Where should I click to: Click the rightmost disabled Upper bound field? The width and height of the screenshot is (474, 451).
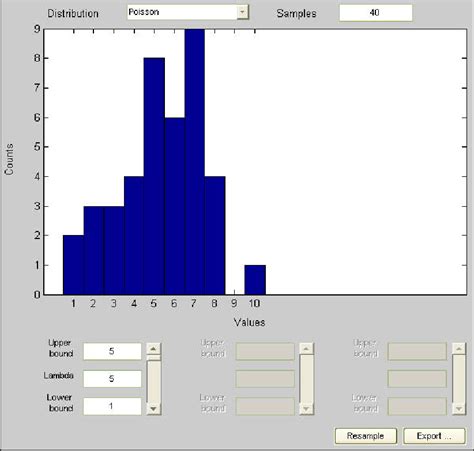click(x=417, y=351)
